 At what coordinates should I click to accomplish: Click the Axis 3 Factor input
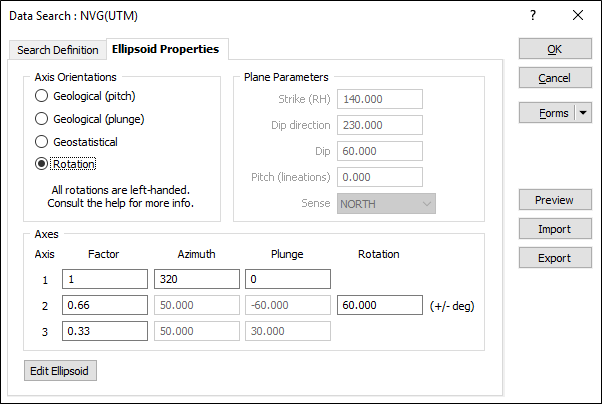[105, 331]
